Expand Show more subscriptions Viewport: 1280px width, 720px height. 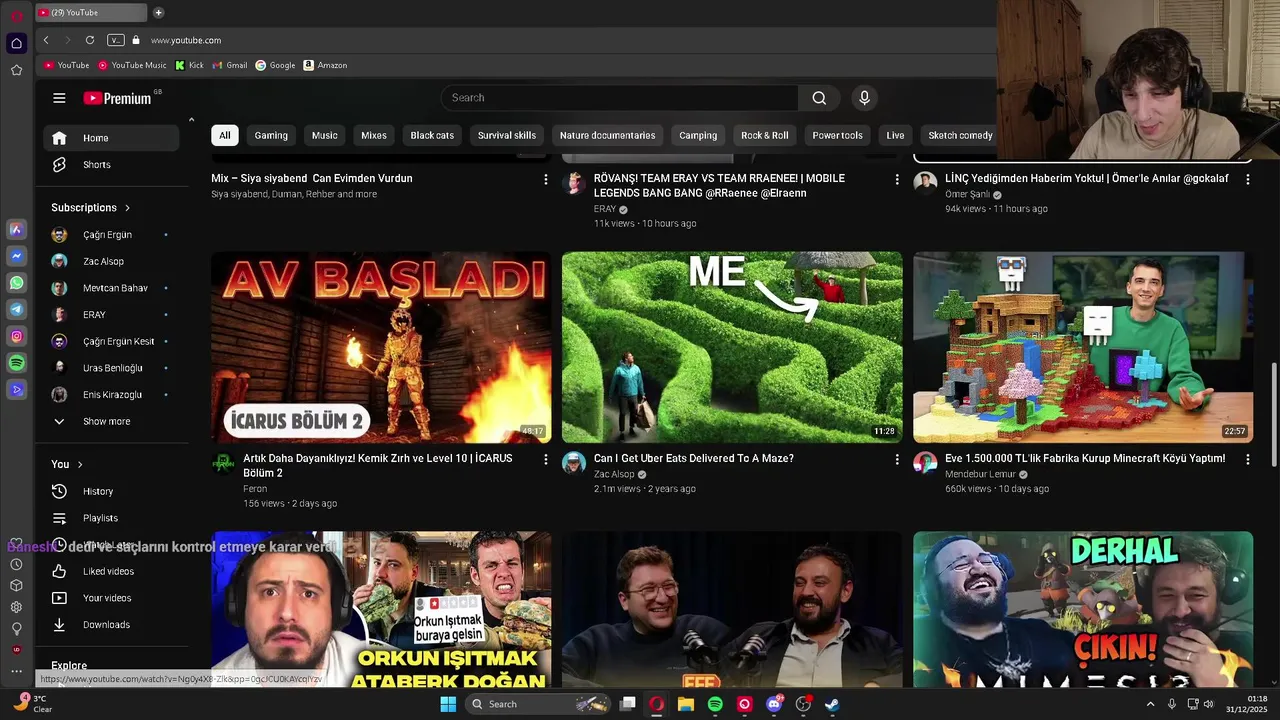pyautogui.click(x=110, y=421)
